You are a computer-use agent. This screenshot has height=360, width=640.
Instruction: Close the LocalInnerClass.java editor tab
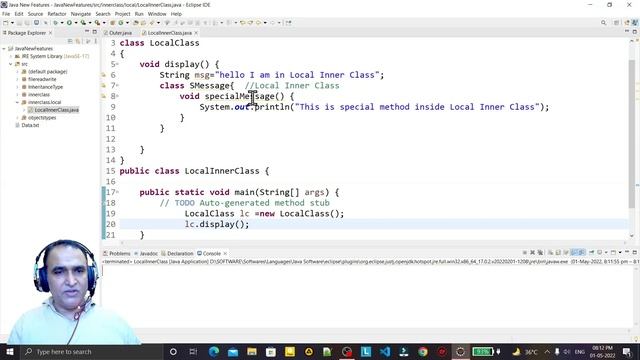click(196, 33)
